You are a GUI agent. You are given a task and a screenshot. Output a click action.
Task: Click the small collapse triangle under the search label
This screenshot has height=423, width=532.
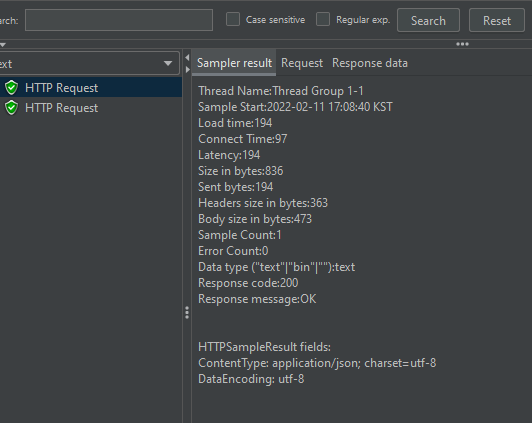pyautogui.click(x=3, y=45)
